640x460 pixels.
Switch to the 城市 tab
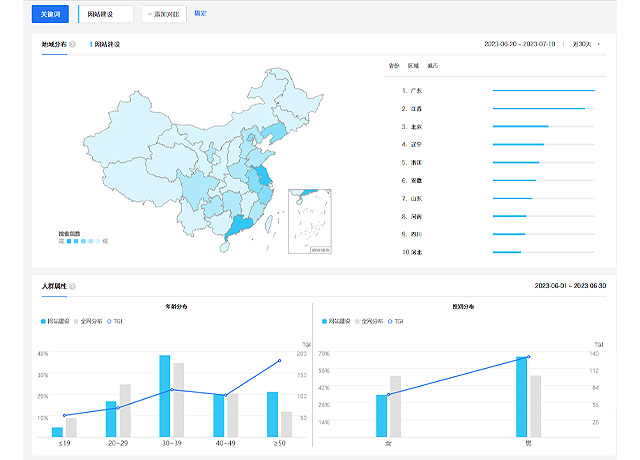click(x=432, y=65)
